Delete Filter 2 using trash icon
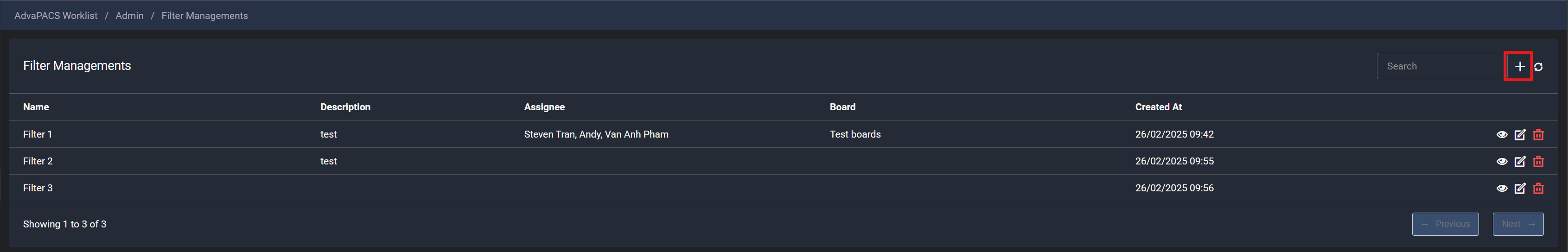Screen dimensions: 1568x252 1538,161
